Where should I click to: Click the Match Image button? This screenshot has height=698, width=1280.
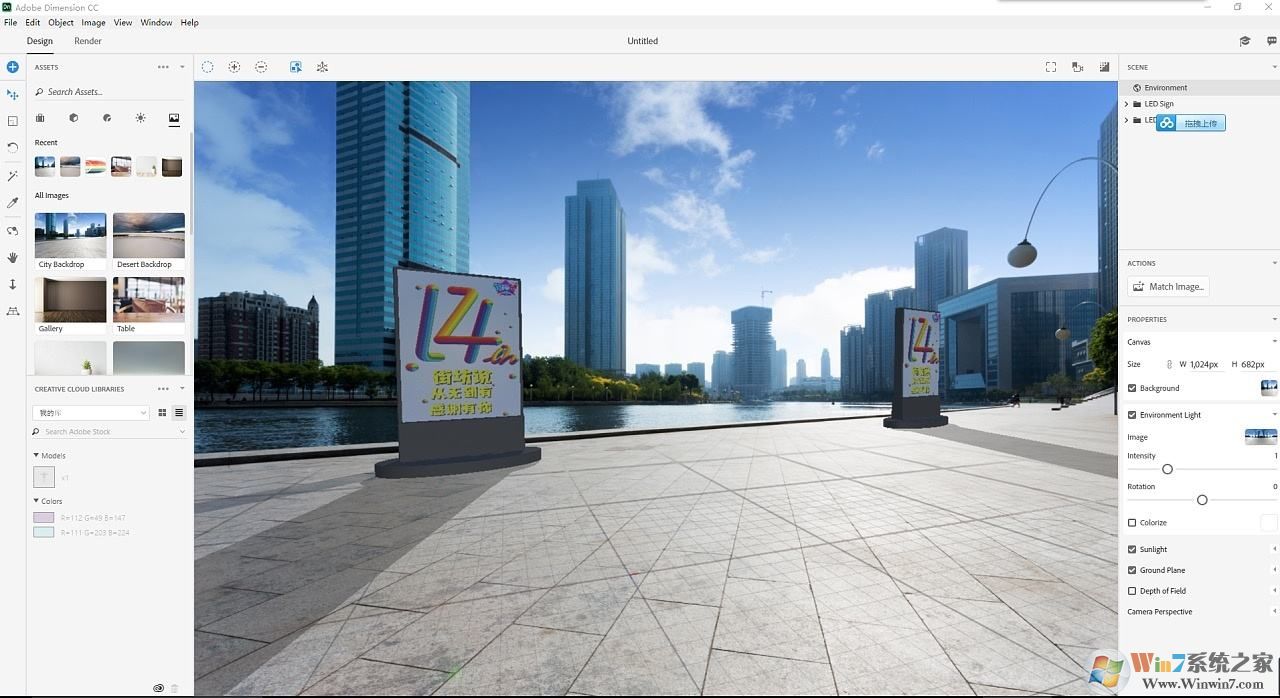coord(1168,286)
